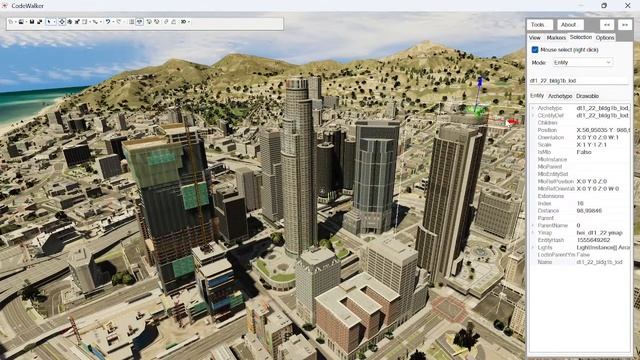Click the New file toolbar icon
The height and width of the screenshot is (360, 640).
point(11,22)
